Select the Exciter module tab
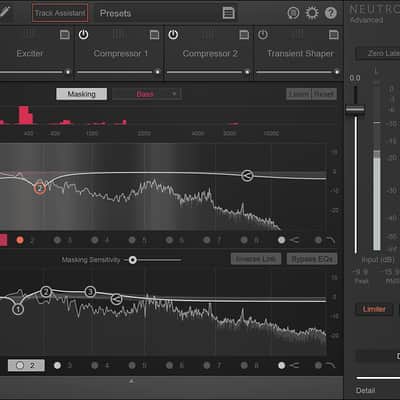400x400 pixels. 30,53
